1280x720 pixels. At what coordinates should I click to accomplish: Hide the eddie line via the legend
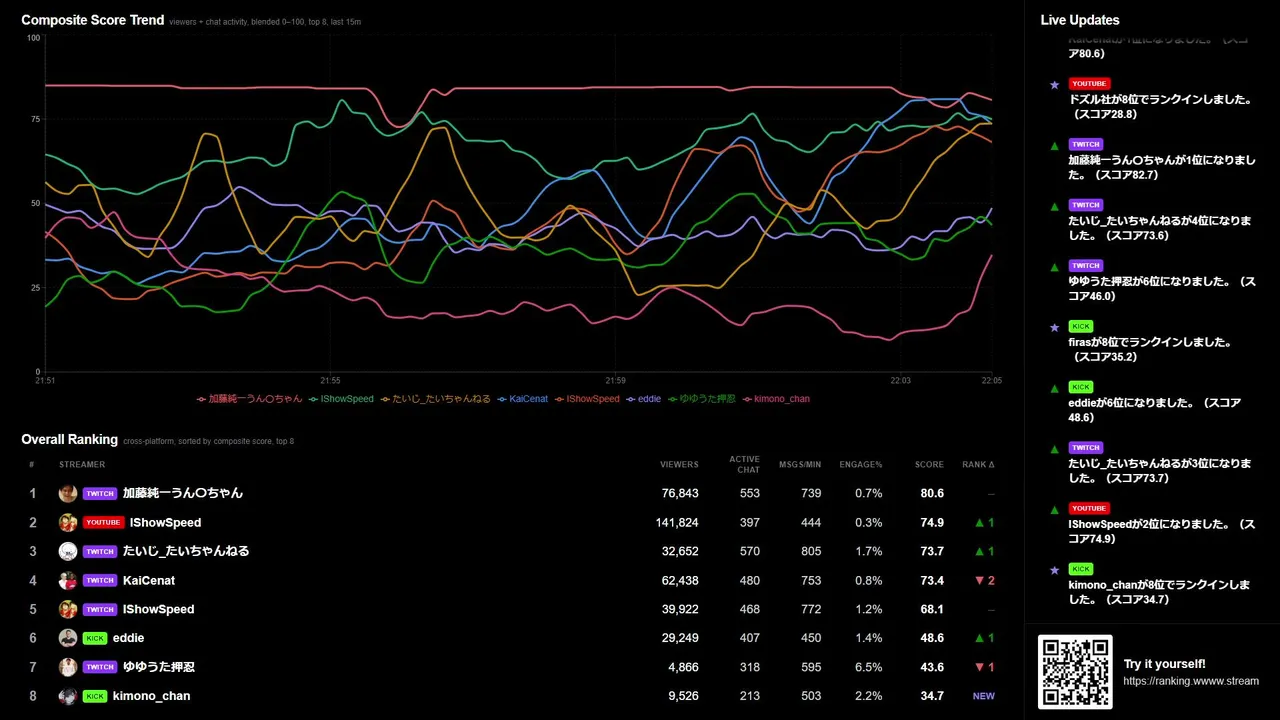(x=644, y=399)
